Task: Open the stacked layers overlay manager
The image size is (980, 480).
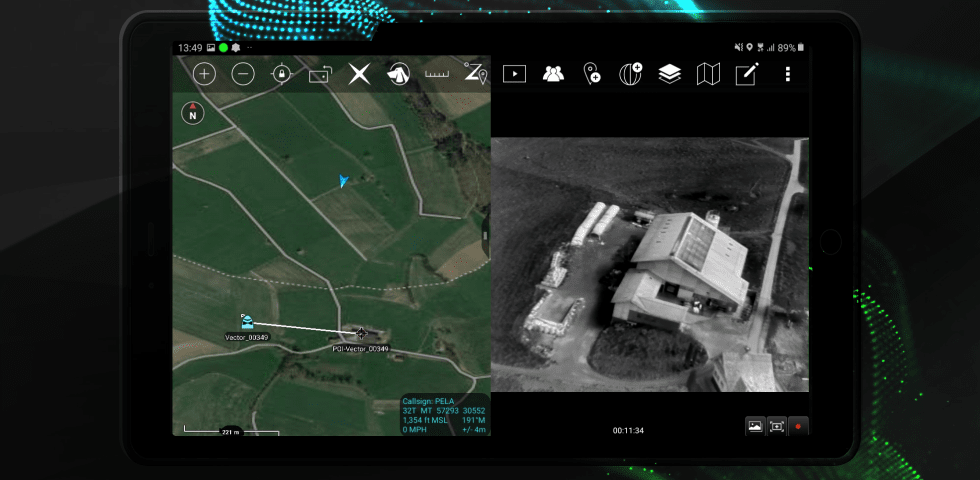Action: tap(669, 74)
